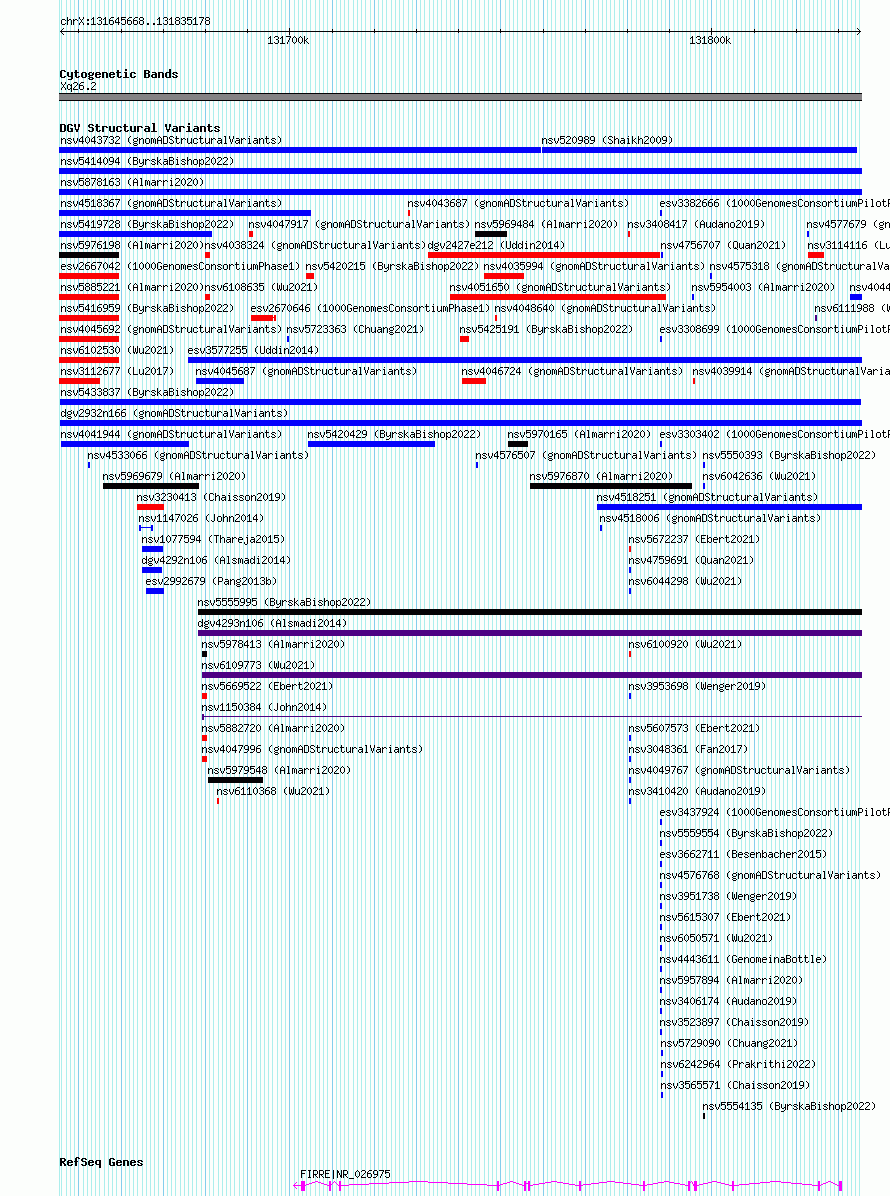This screenshot has height=1196, width=890.
Task: Select nsv4533066 gnomAD variant
Action: (198, 455)
